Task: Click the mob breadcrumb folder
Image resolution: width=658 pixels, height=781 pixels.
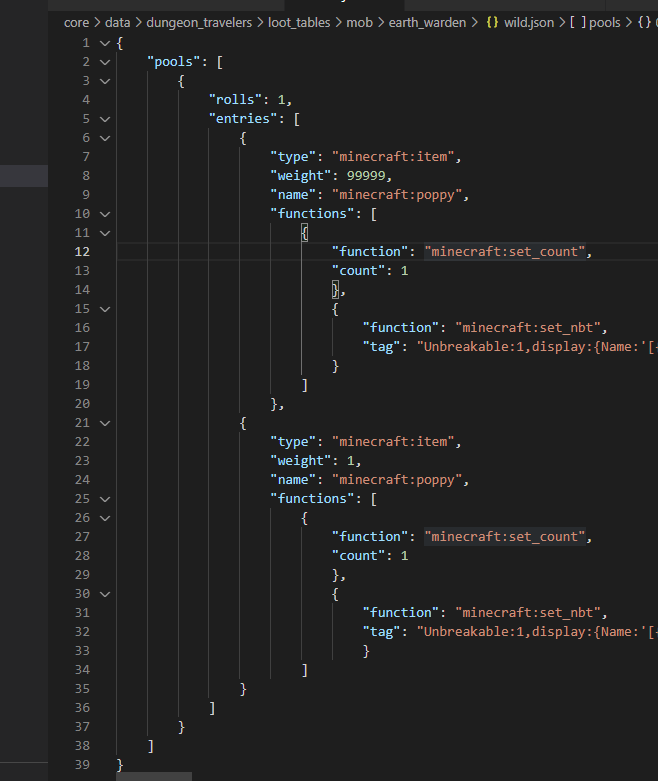Action: 359,22
